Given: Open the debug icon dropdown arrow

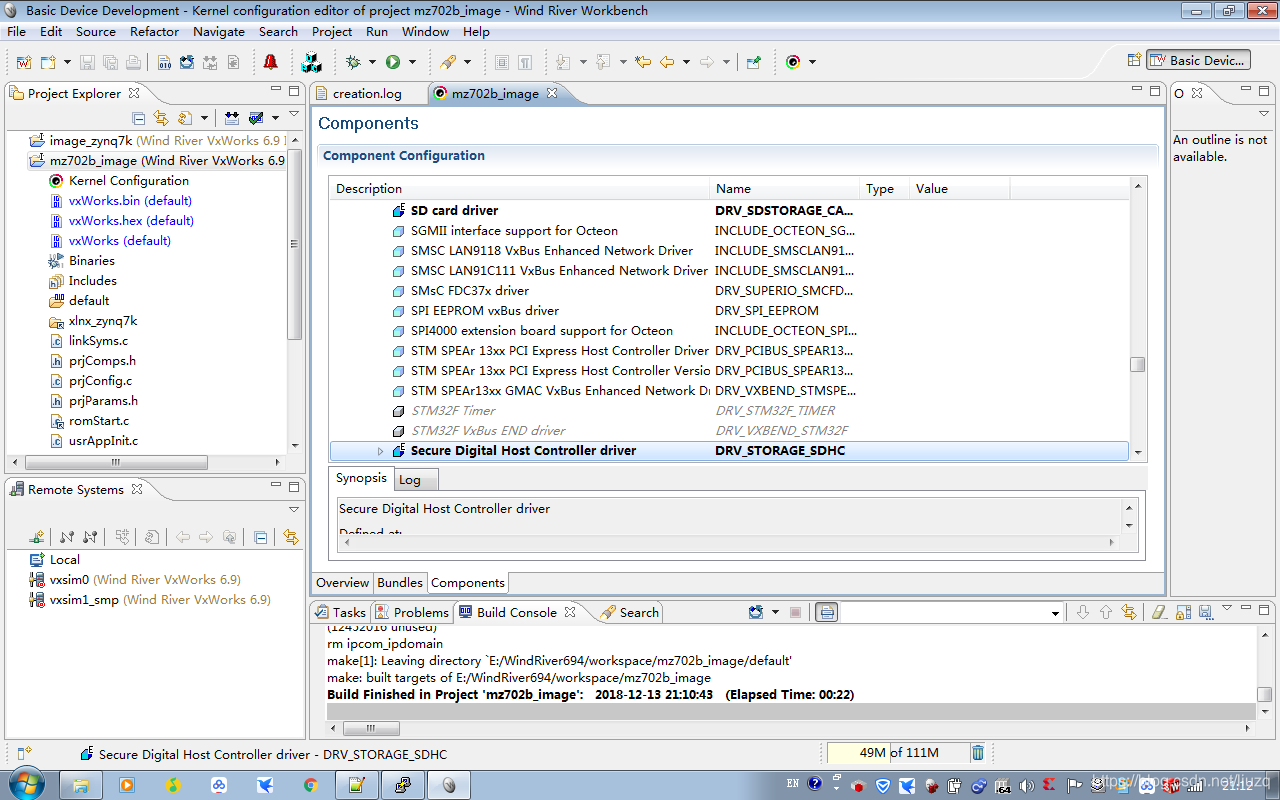Looking at the screenshot, I should (x=372, y=62).
